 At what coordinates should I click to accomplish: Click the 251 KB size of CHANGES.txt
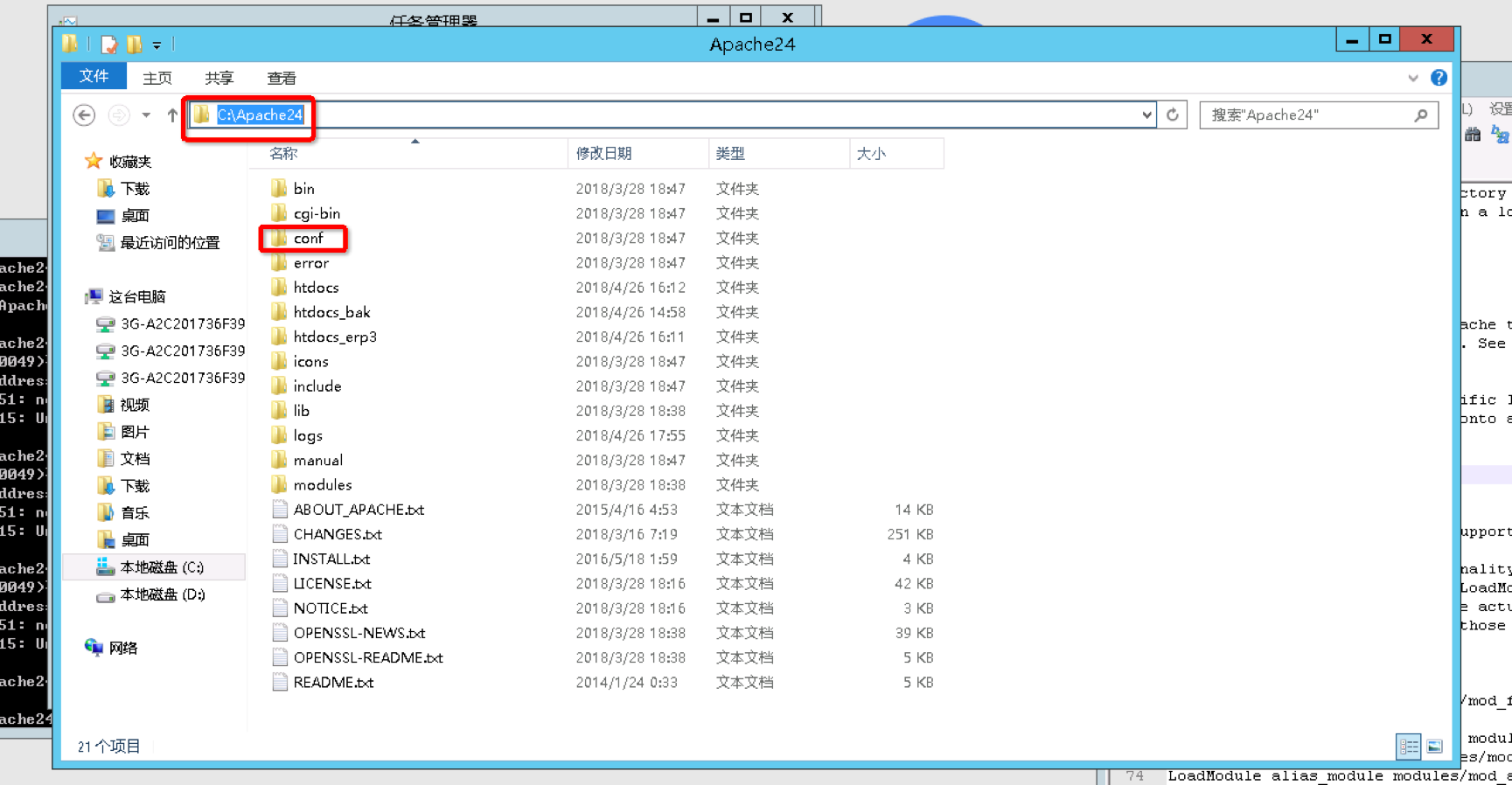coord(910,534)
